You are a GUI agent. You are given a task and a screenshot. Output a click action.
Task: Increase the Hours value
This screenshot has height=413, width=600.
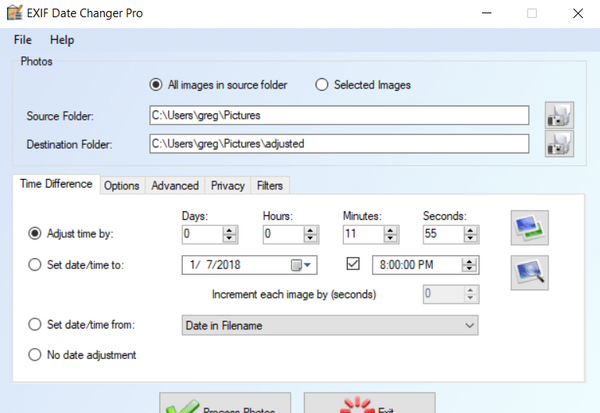(310, 230)
